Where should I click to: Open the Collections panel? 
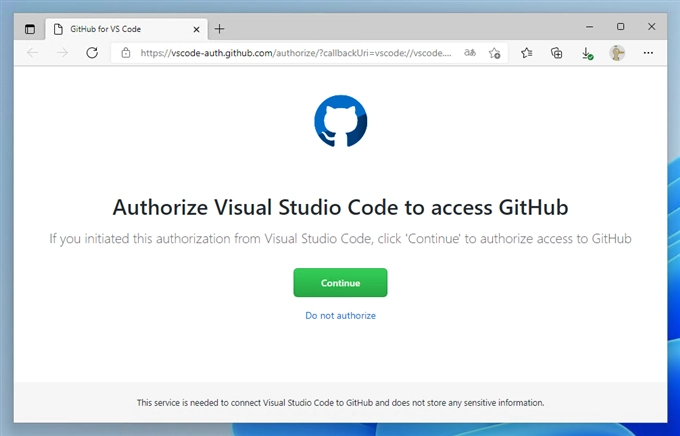tap(556, 53)
